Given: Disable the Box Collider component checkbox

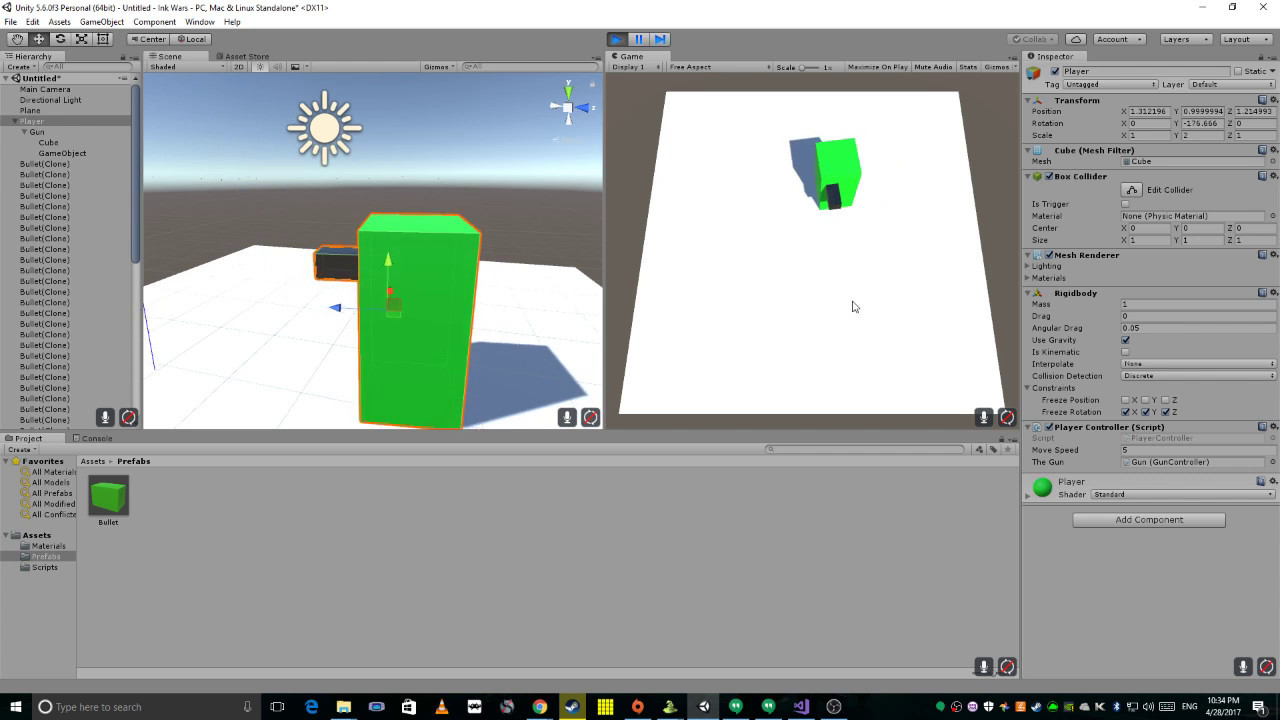Looking at the screenshot, I should point(1049,176).
